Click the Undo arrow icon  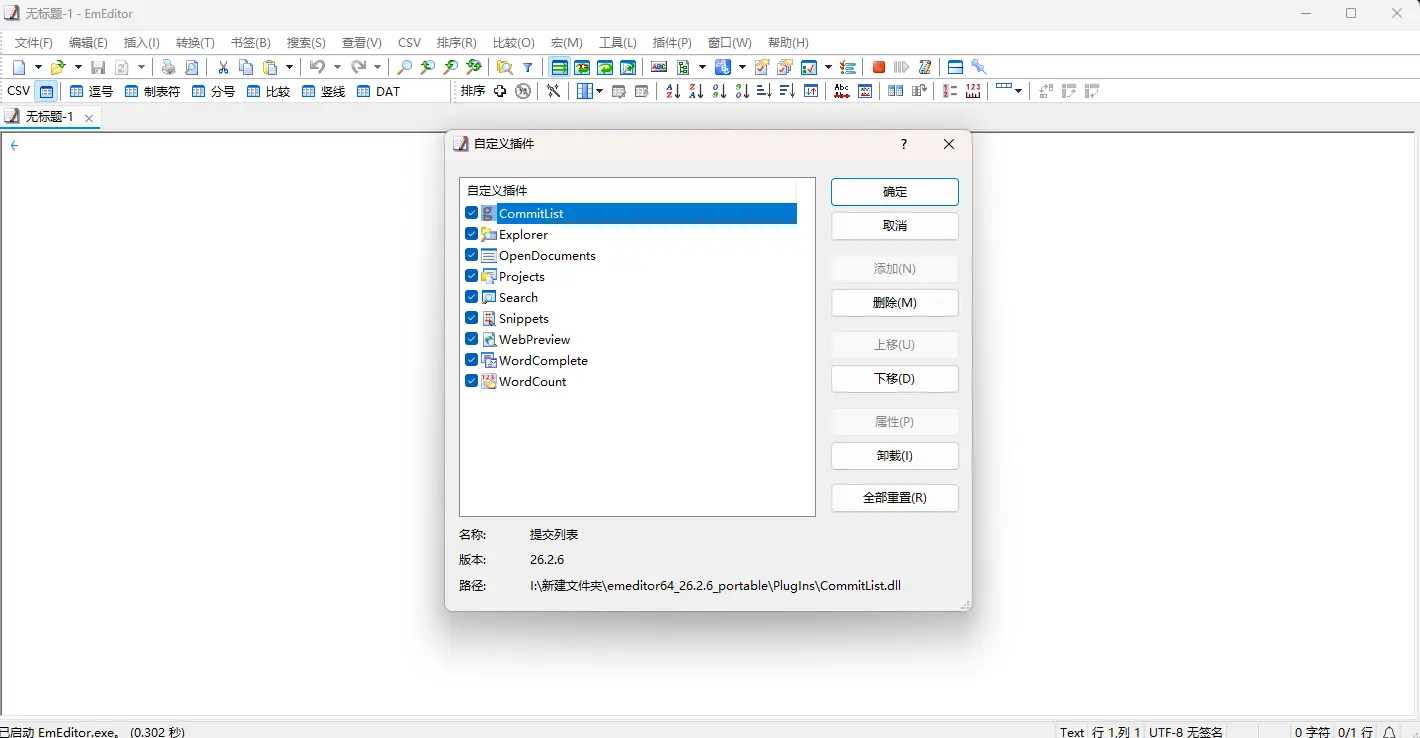(x=317, y=67)
